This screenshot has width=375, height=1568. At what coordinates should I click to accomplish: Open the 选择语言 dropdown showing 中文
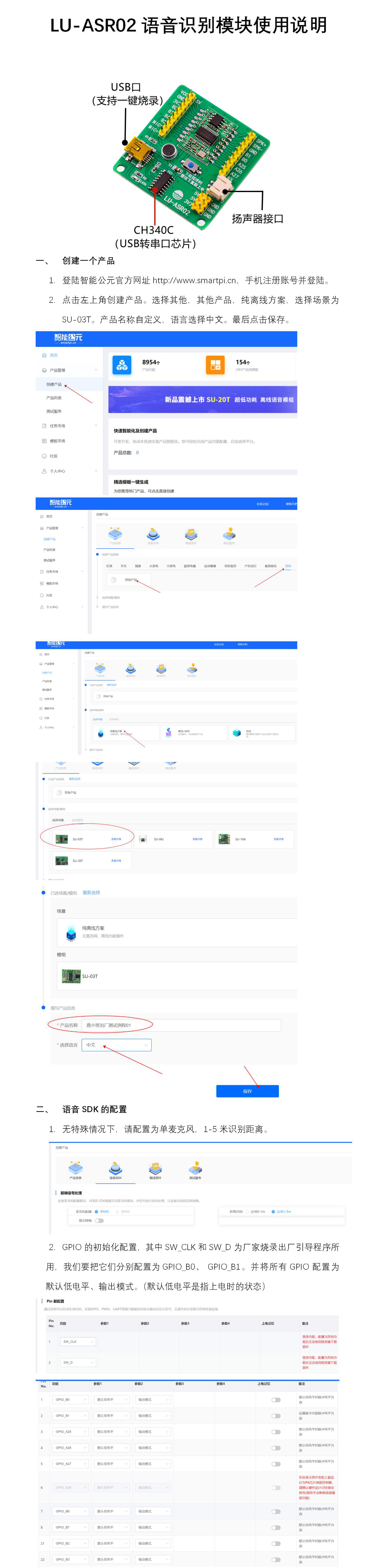pyautogui.click(x=117, y=1045)
